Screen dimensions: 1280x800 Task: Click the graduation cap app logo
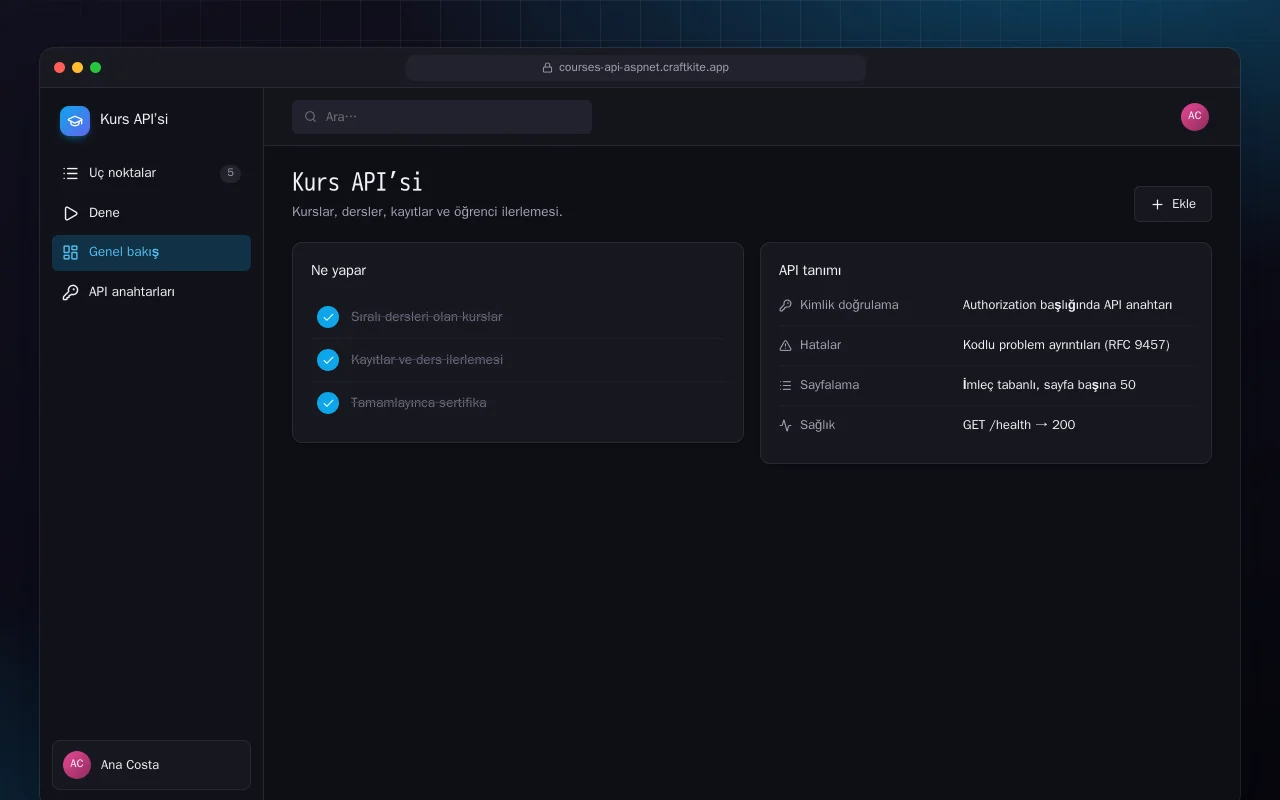click(x=75, y=121)
